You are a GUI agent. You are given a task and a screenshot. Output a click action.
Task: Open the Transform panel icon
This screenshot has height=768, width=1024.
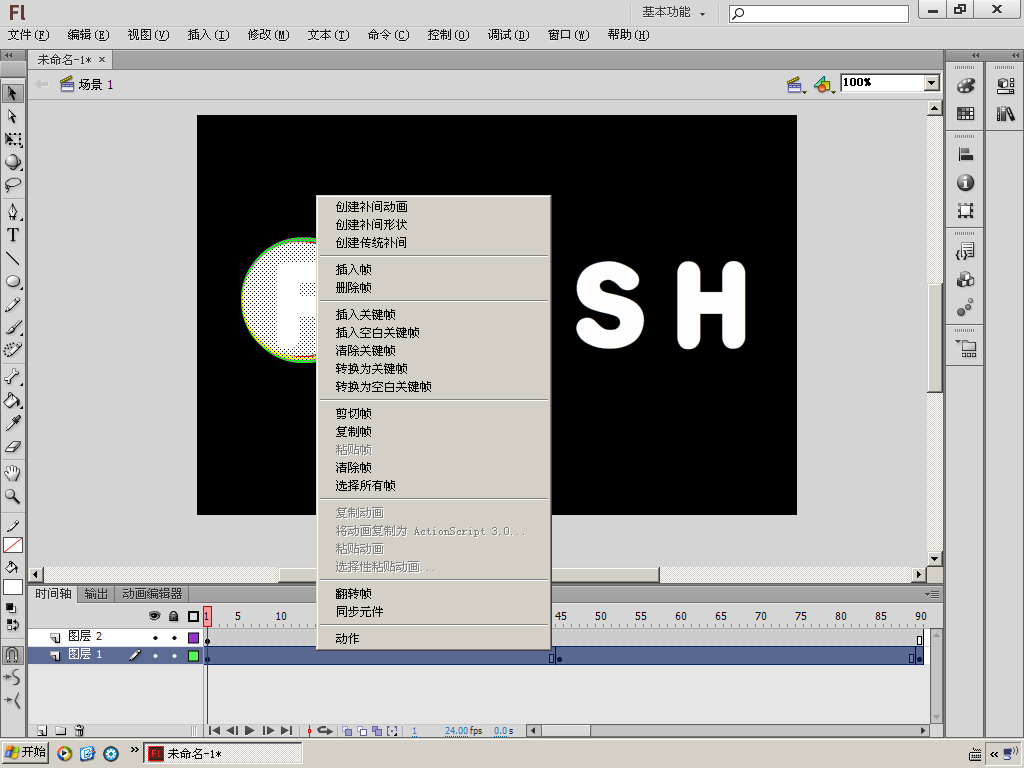pyautogui.click(x=965, y=211)
